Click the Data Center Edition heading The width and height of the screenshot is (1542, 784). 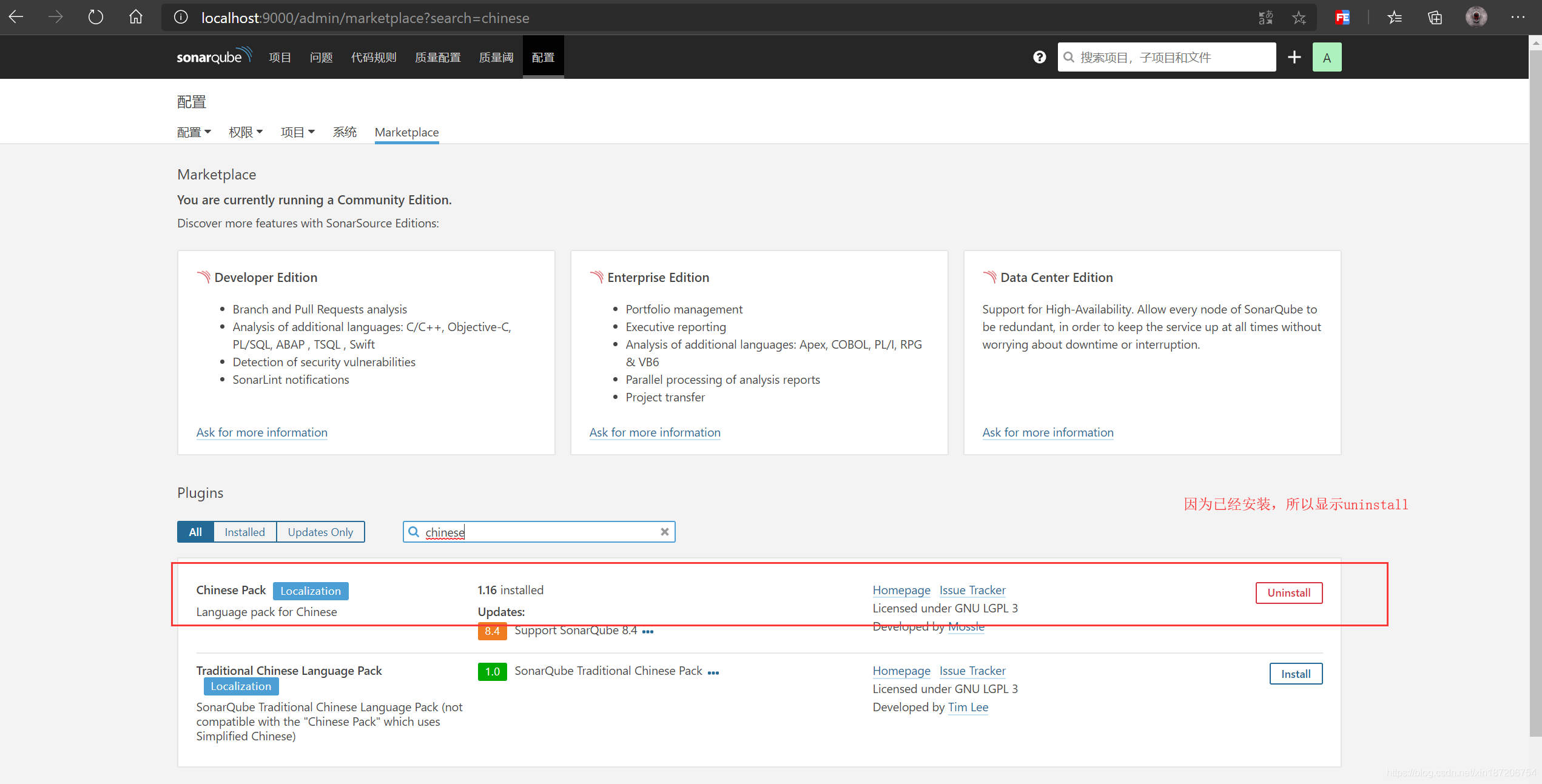pos(1057,278)
